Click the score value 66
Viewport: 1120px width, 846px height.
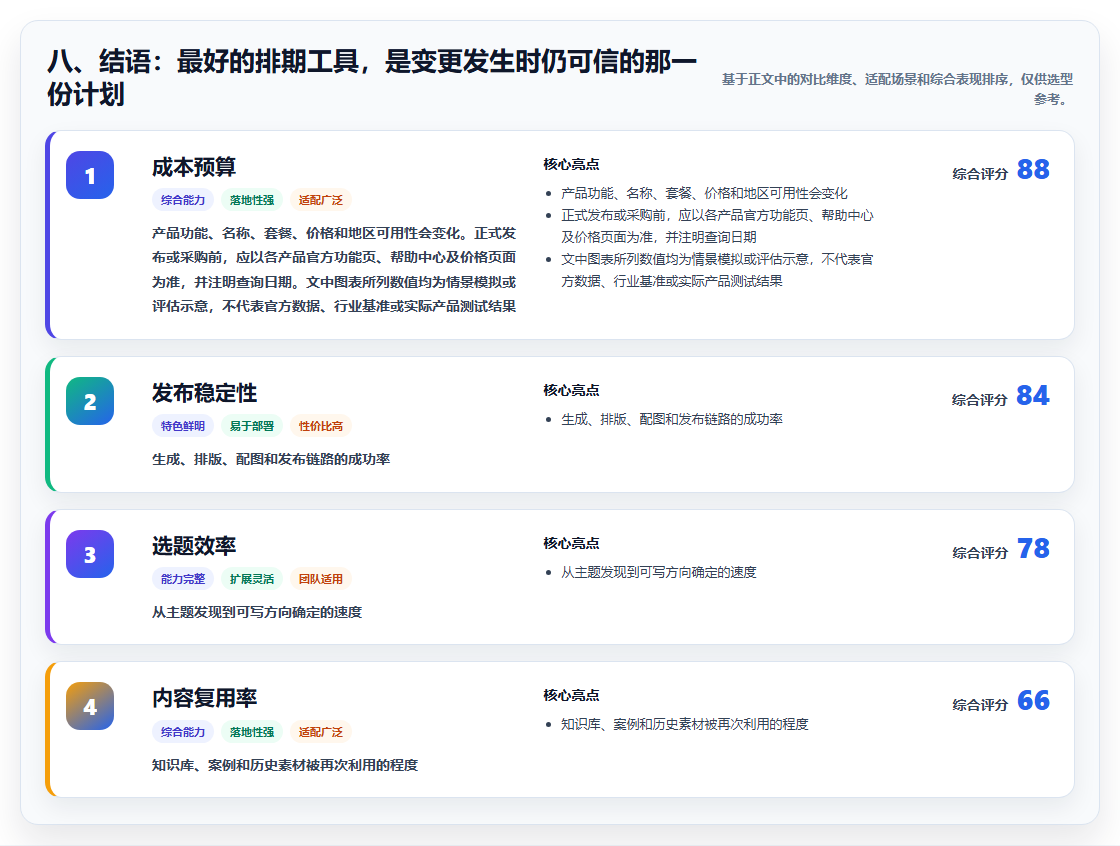click(1033, 700)
